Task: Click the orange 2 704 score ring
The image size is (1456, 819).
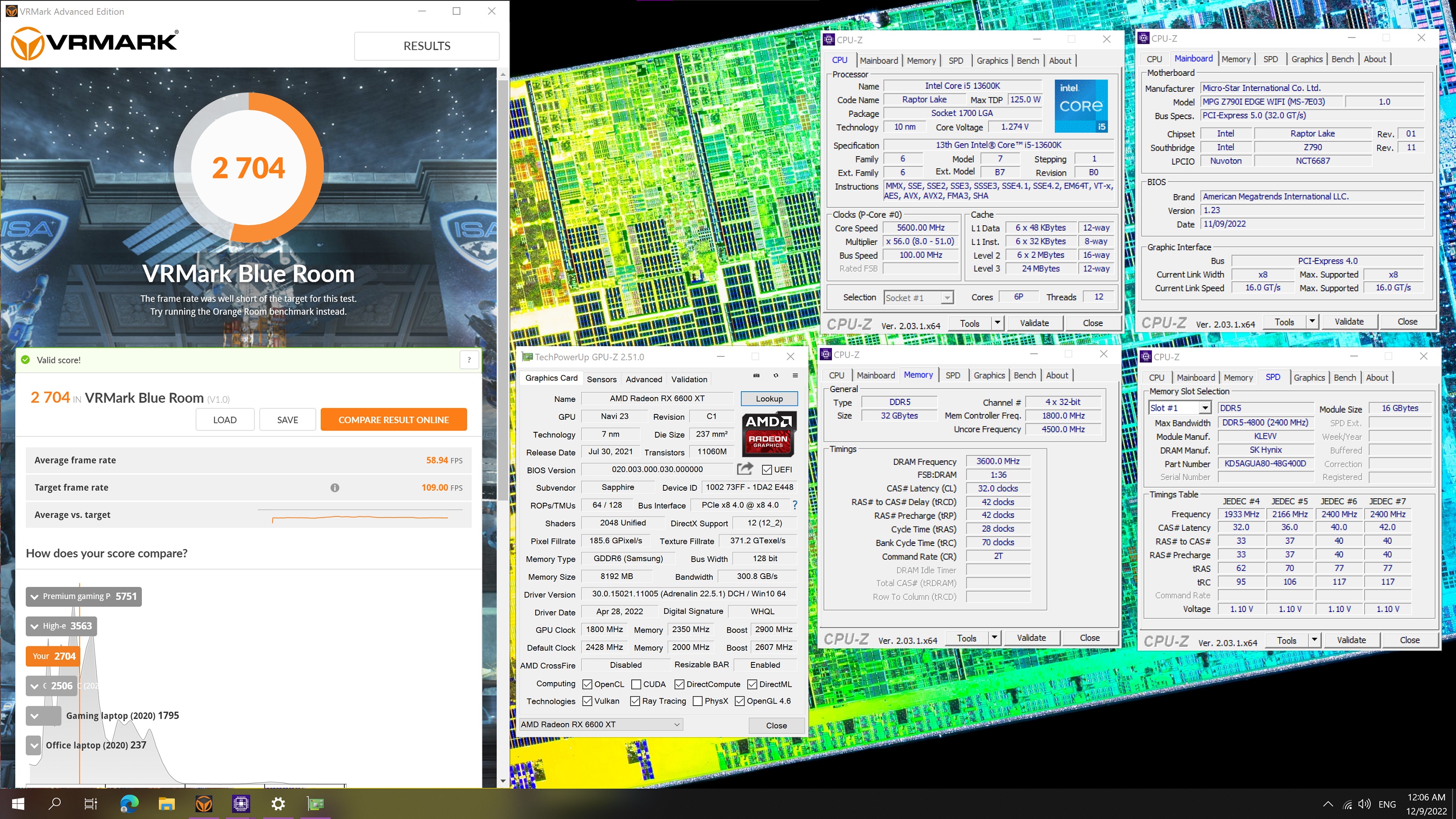Action: (x=249, y=167)
